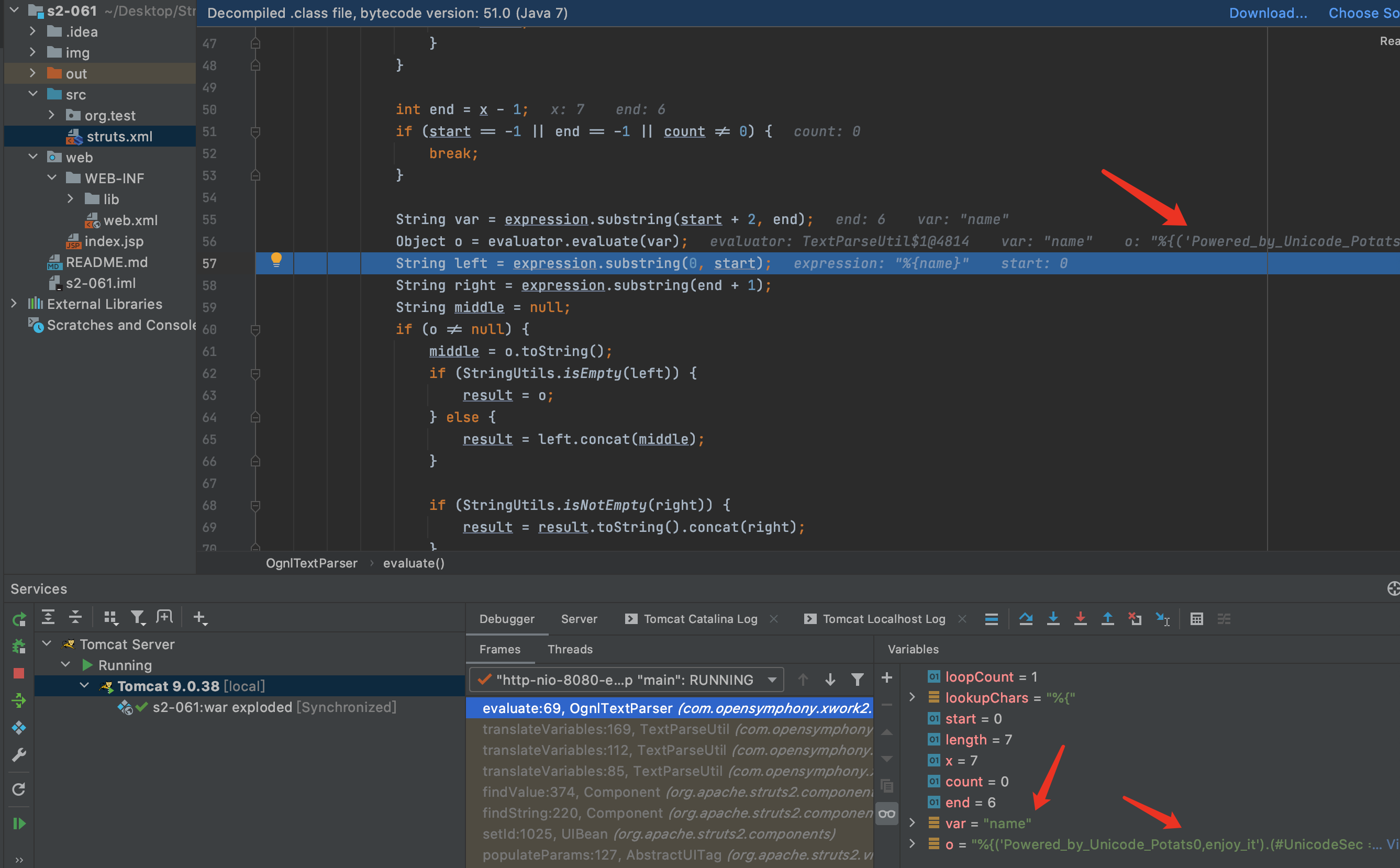Open the thread selector dropdown
The image size is (1400, 868).
(627, 680)
